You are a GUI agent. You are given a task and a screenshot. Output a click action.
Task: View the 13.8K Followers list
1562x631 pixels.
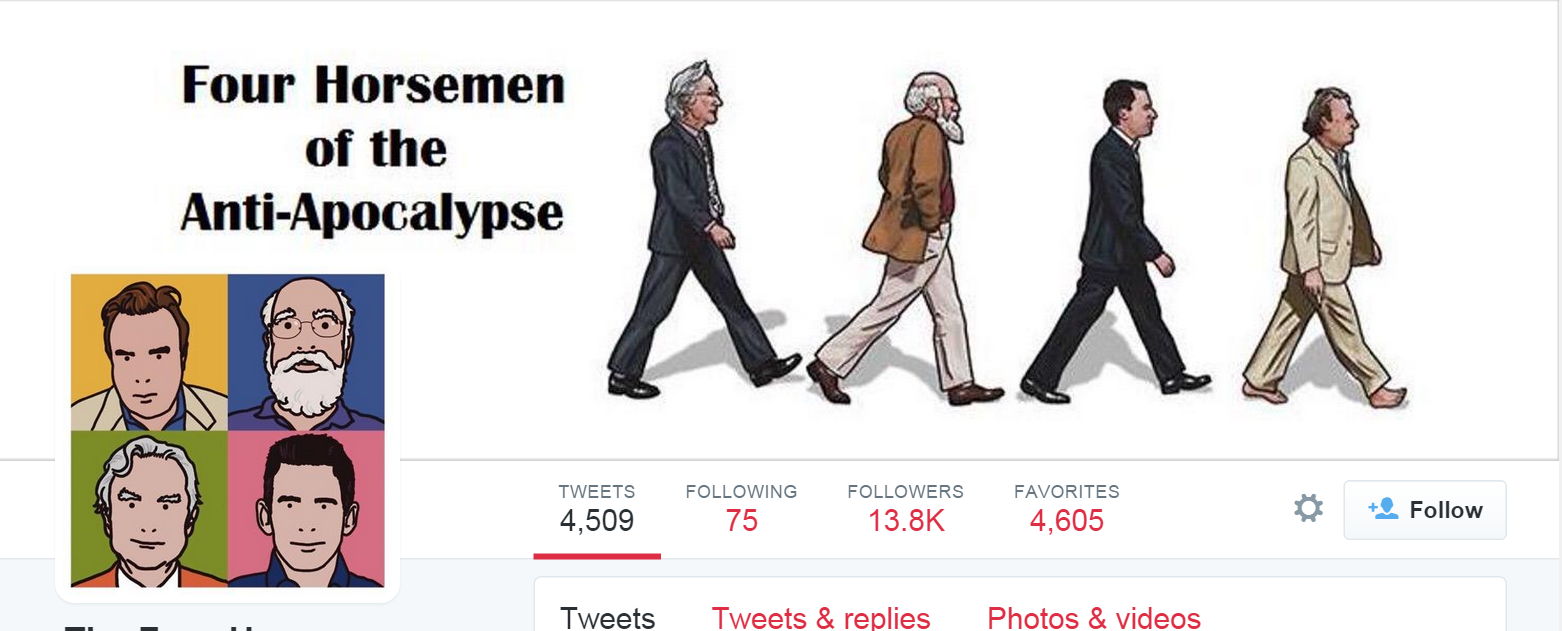[x=905, y=508]
